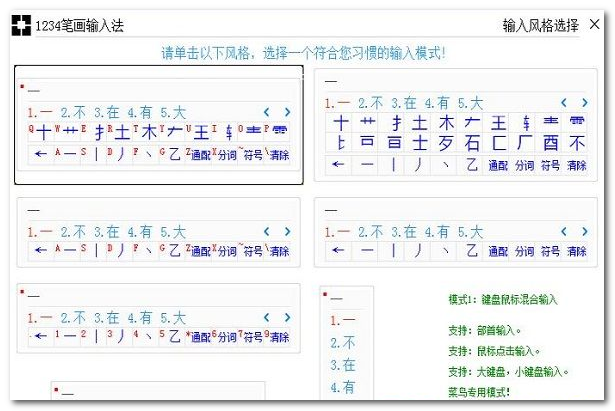Previous candidates arrow in radical grid style panel

tap(564, 103)
